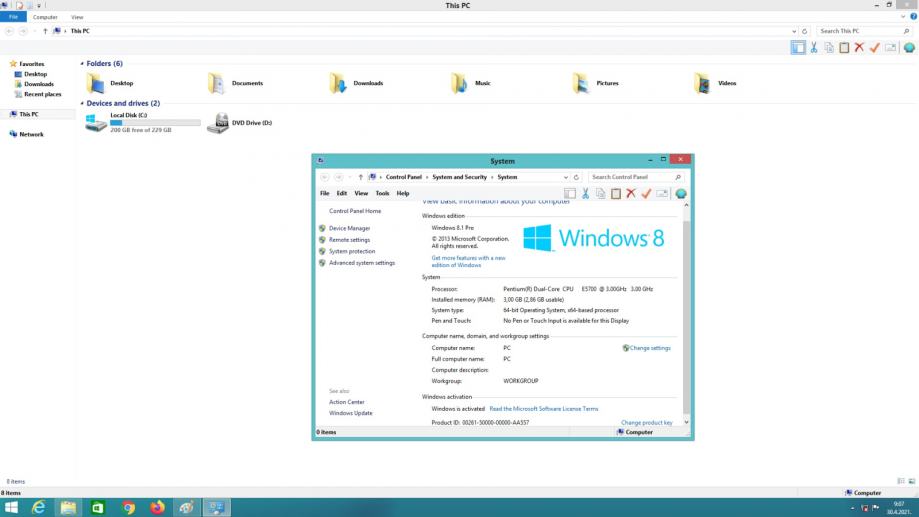919x517 pixels.
Task: Click the email icon in System window toolbar
Action: click(x=662, y=193)
